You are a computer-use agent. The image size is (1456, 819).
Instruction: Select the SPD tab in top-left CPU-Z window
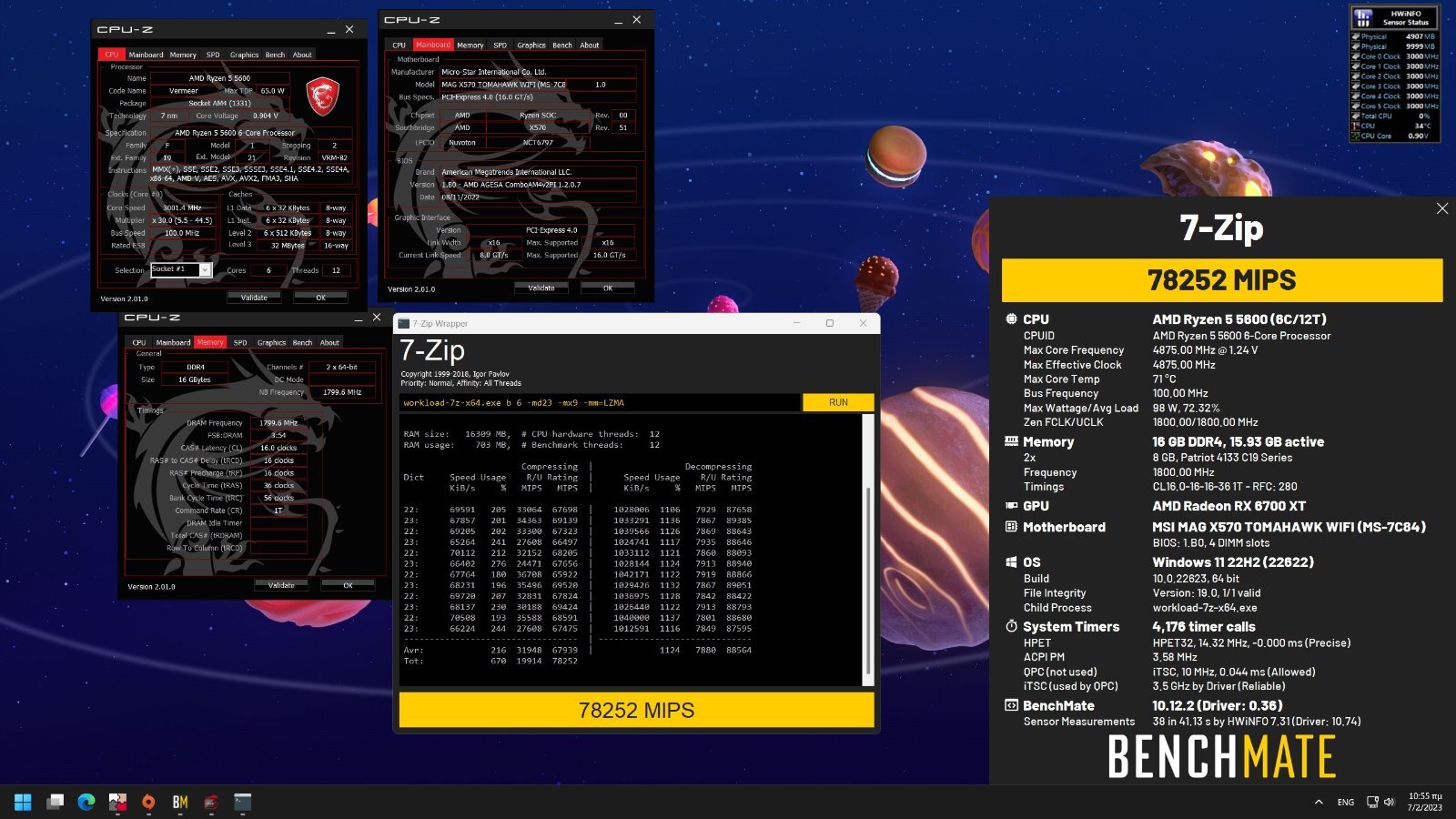pos(213,55)
